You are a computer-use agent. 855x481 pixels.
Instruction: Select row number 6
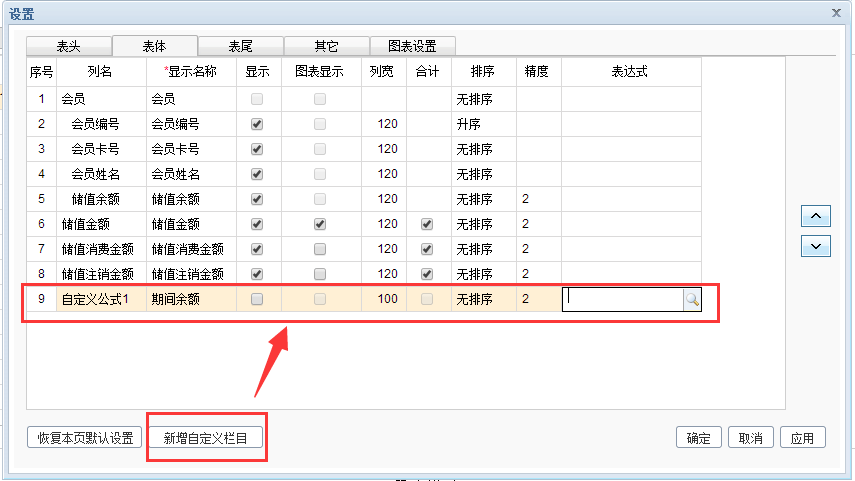pos(41,224)
